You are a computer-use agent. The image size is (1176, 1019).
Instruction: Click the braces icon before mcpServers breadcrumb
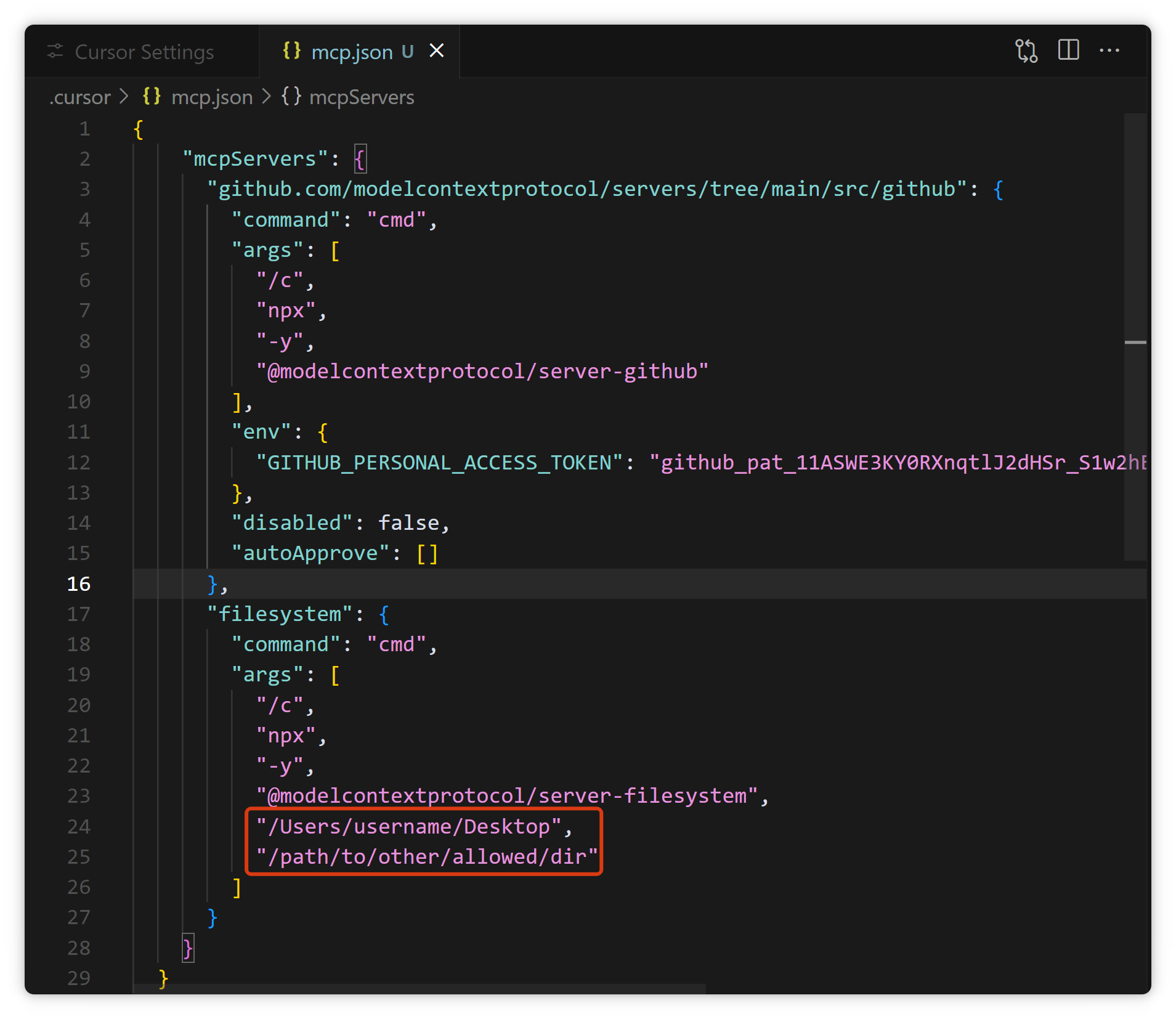(x=291, y=97)
